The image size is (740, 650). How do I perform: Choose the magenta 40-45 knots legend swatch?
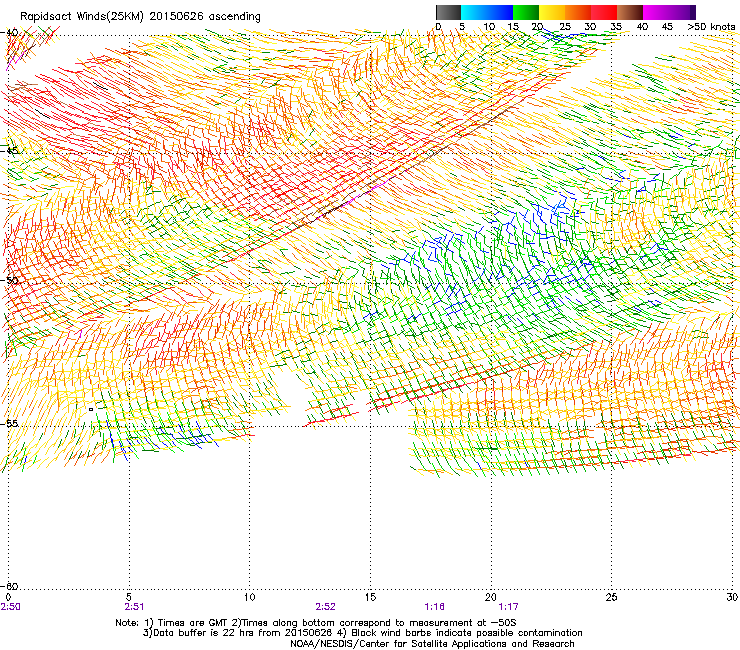[x=656, y=12]
